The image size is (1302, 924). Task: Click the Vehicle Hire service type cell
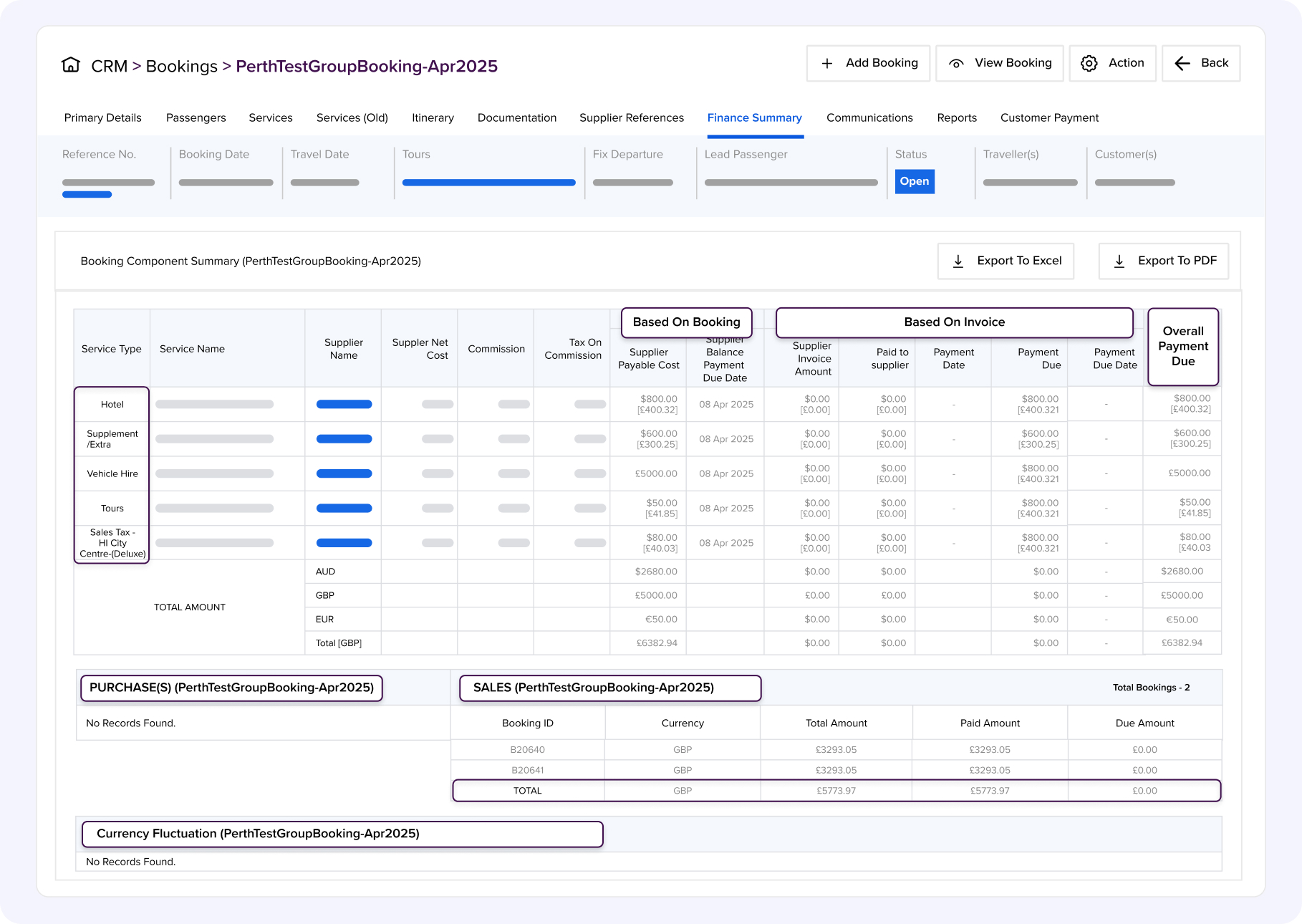[112, 473]
